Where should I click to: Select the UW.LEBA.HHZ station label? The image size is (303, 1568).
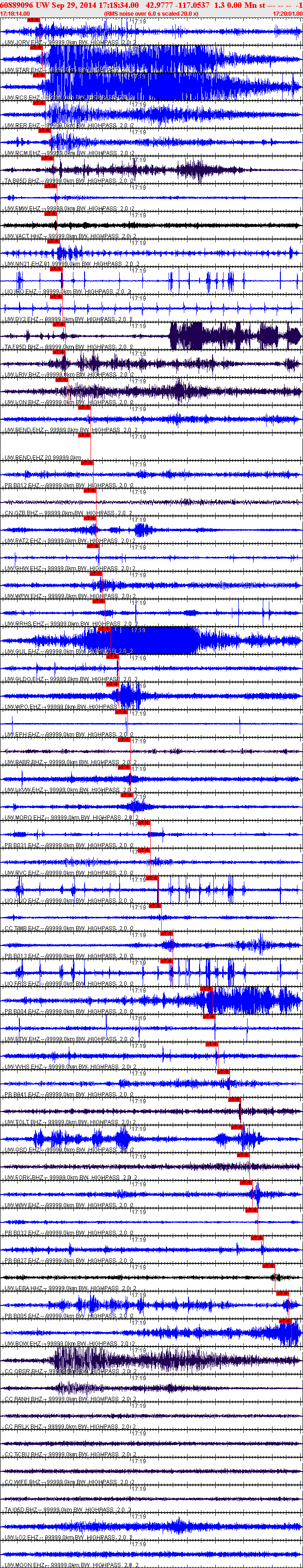tap(70, 1289)
